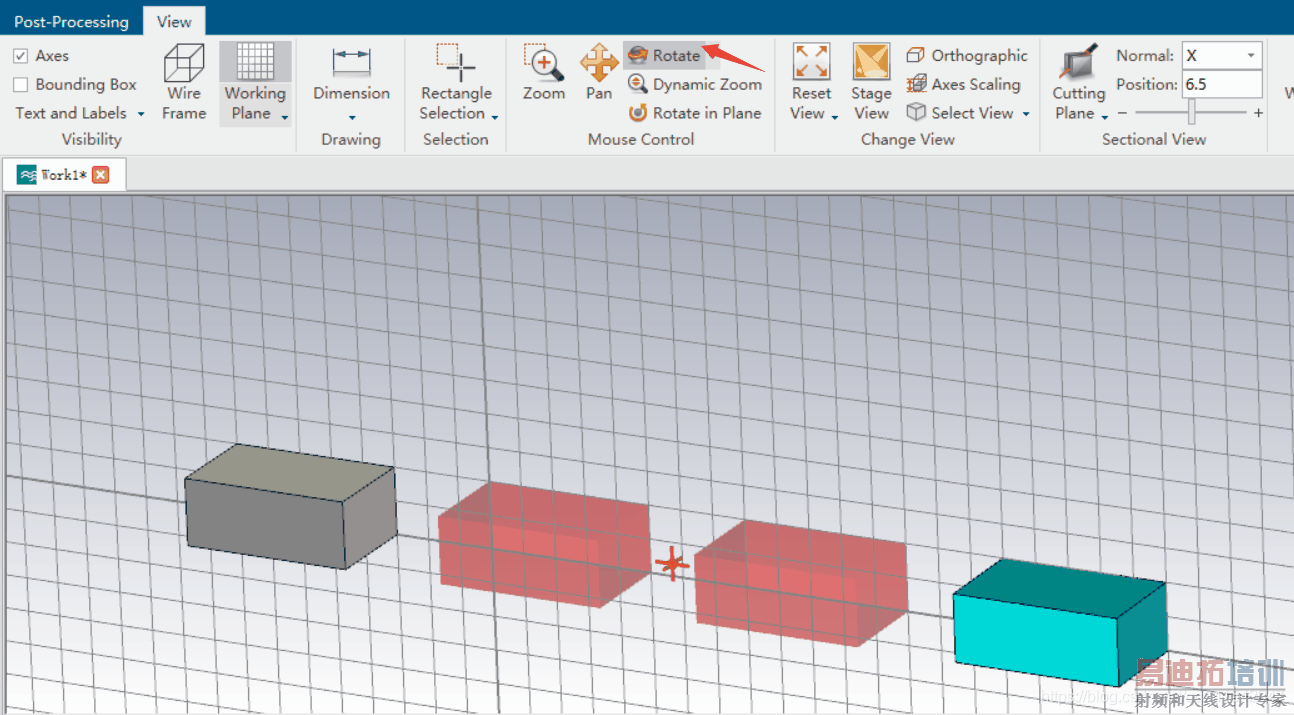Toggle Orthographic projection

click(x=967, y=56)
